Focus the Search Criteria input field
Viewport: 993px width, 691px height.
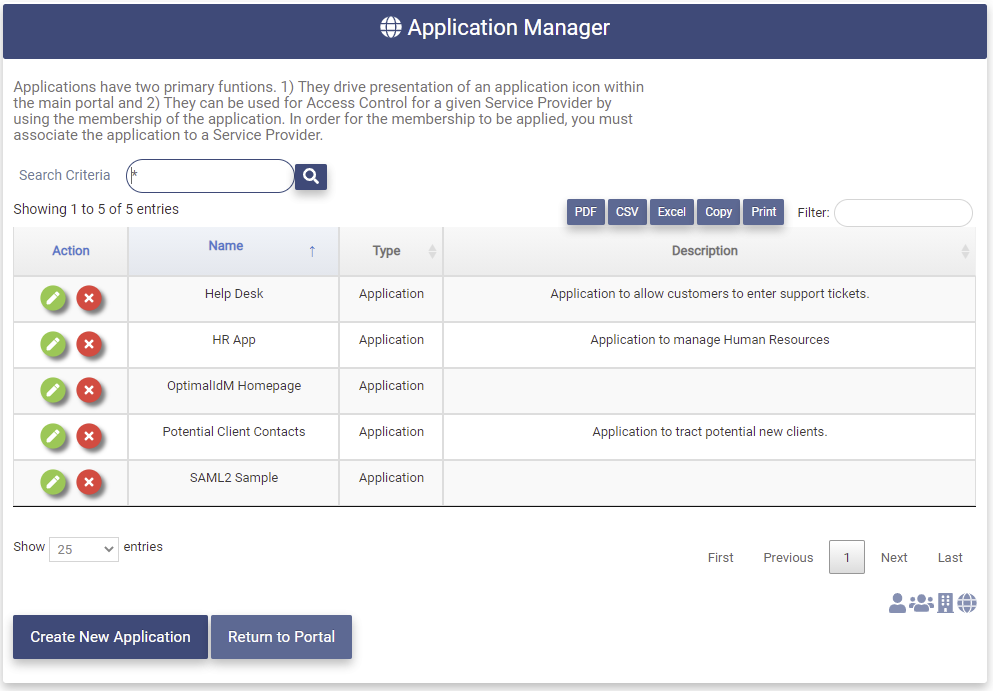[210, 175]
